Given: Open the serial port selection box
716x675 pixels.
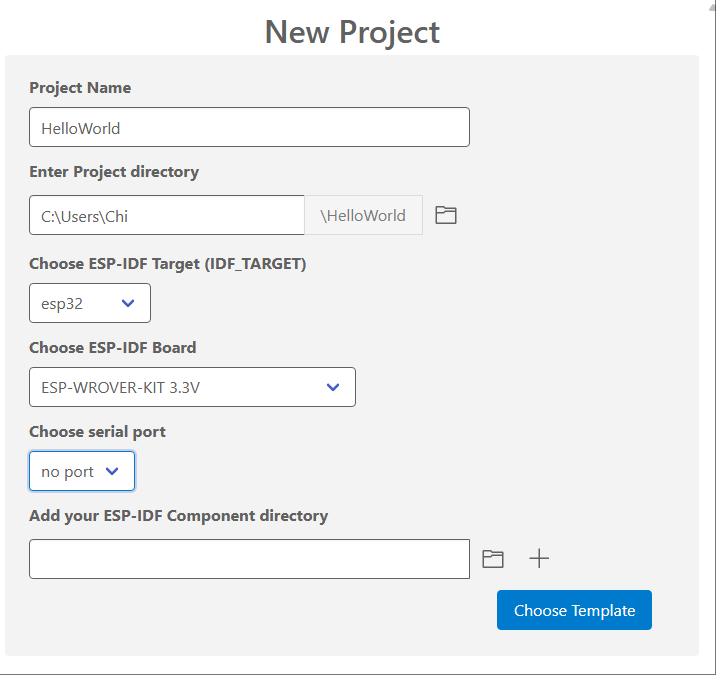Looking at the screenshot, I should tap(82, 471).
